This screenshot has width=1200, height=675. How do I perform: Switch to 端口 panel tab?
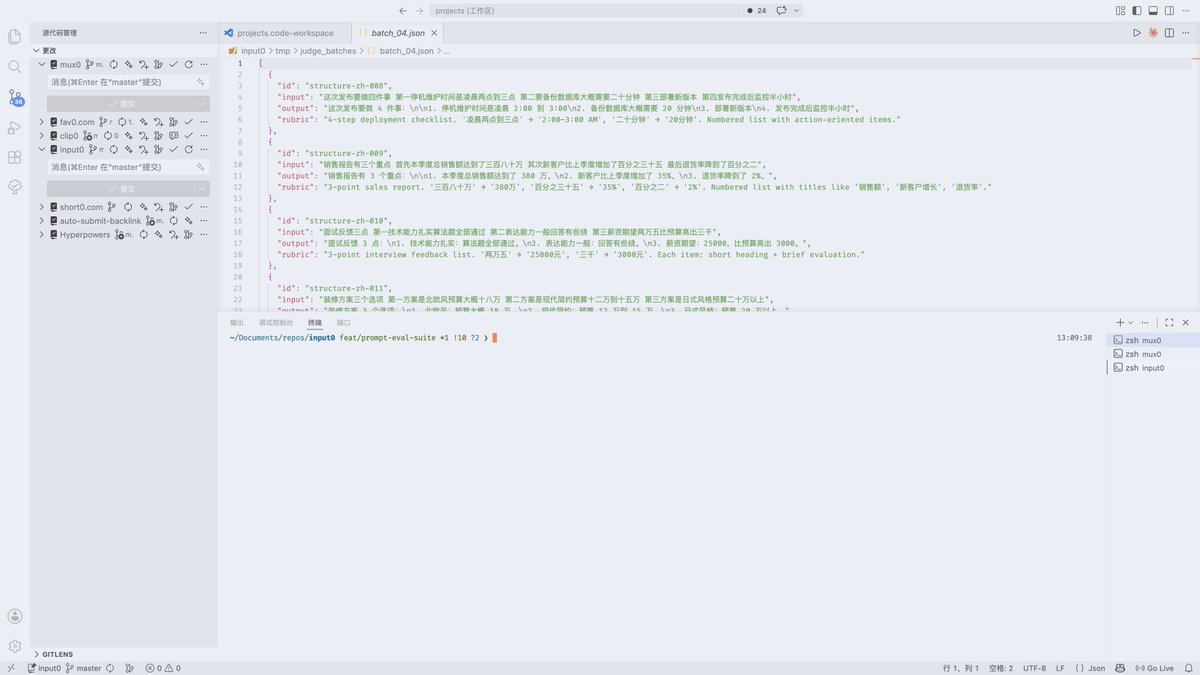pyautogui.click(x=344, y=323)
